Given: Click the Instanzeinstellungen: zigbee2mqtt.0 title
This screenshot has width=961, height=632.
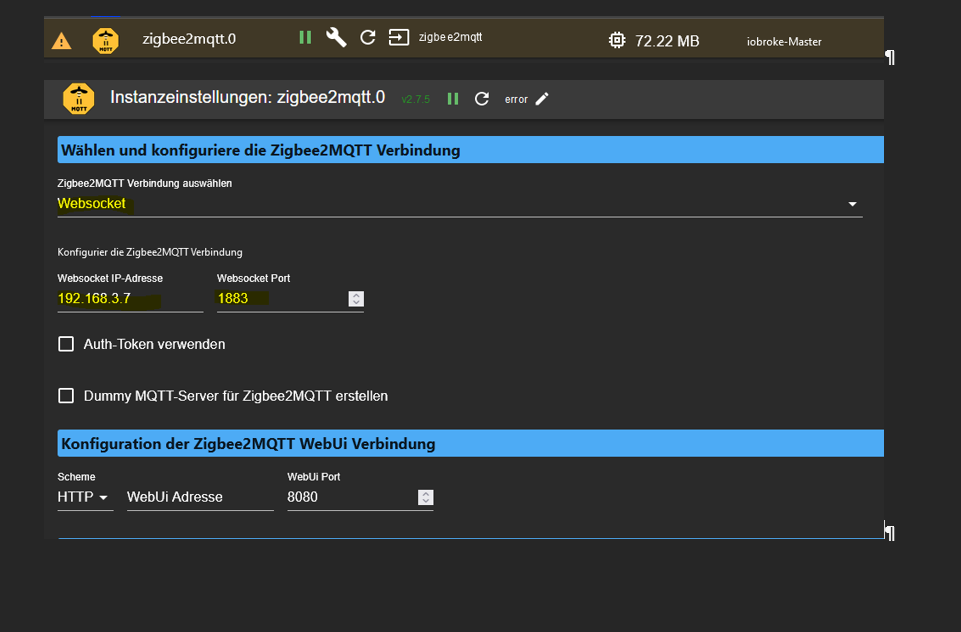Looking at the screenshot, I should pyautogui.click(x=248, y=97).
